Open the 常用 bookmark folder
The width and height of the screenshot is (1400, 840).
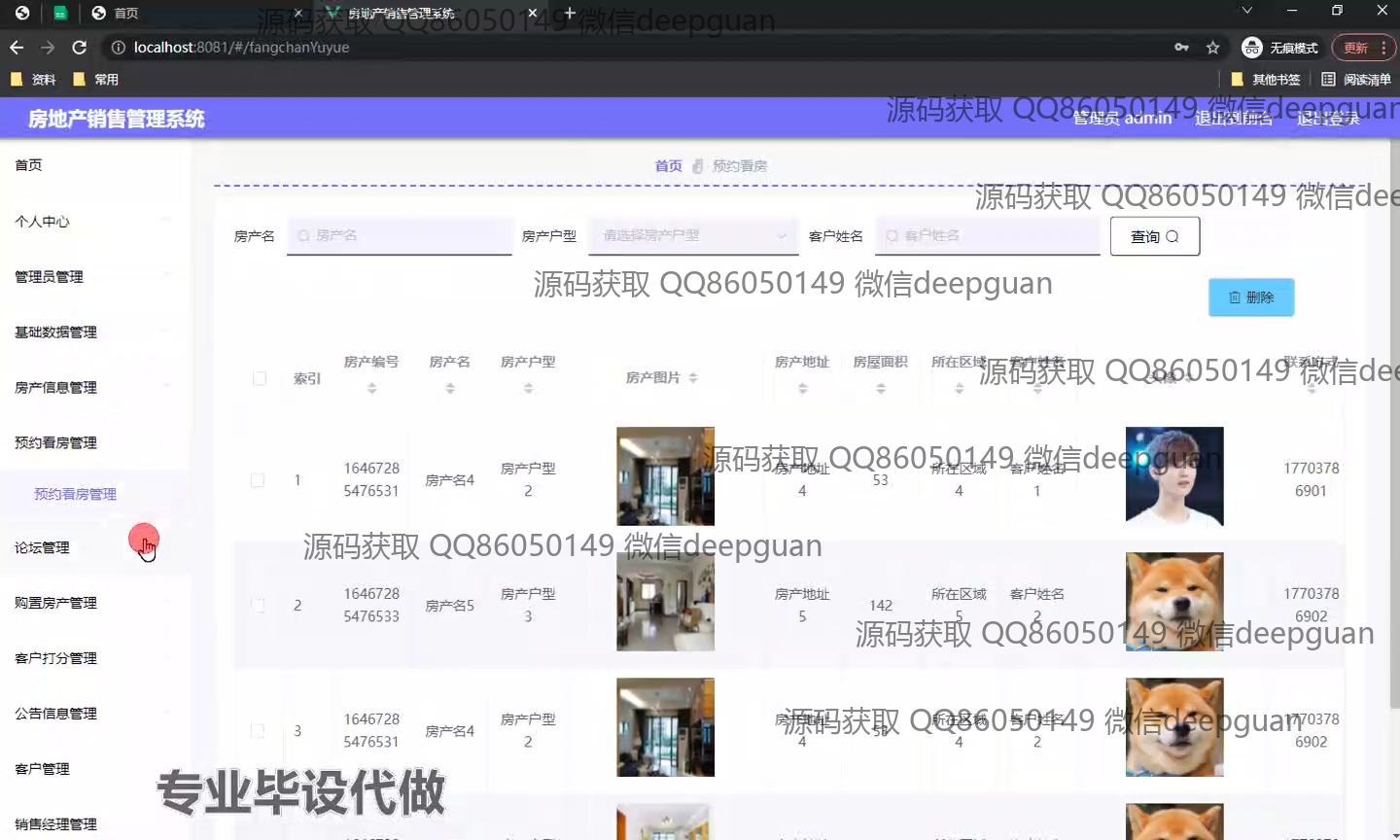(x=96, y=80)
